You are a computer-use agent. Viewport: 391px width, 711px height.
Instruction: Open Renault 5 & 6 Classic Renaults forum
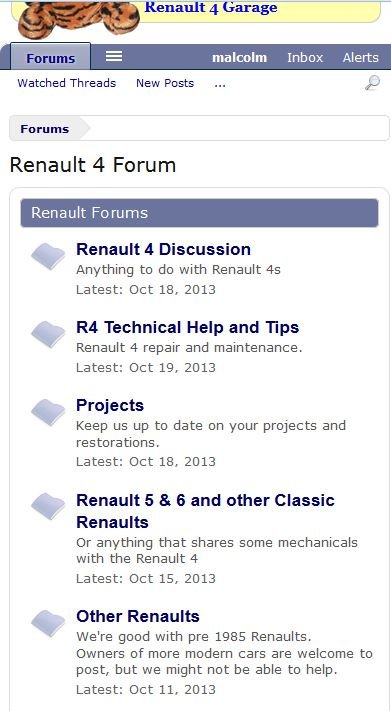[205, 511]
